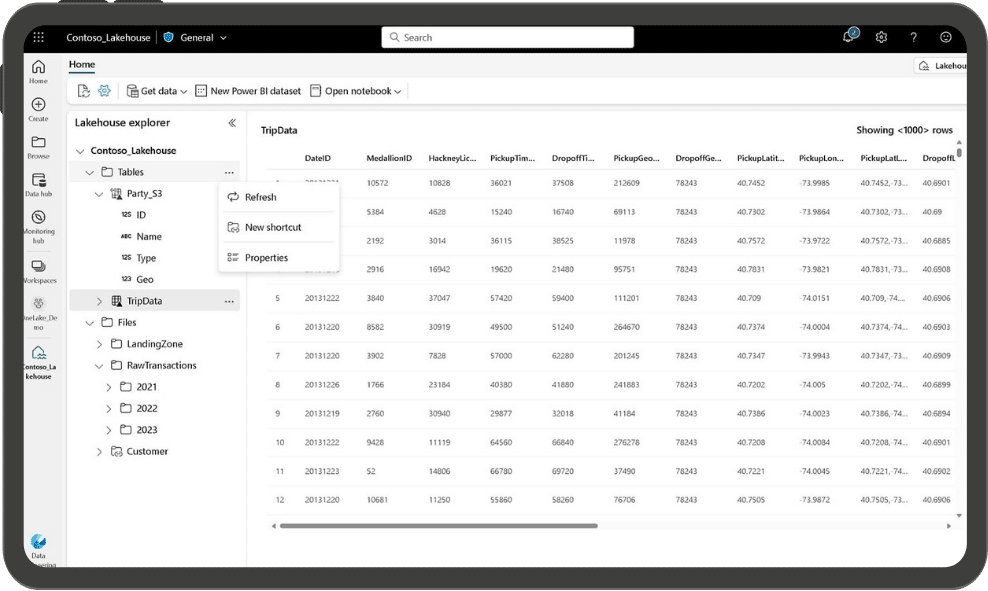Click the vertical scrollbar thumb of table
This screenshot has width=988, height=591.
tap(959, 152)
